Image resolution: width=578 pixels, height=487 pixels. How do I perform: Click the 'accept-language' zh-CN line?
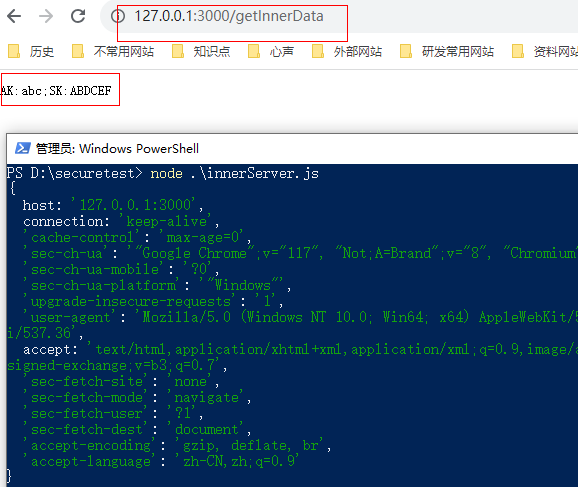[x=161, y=462]
